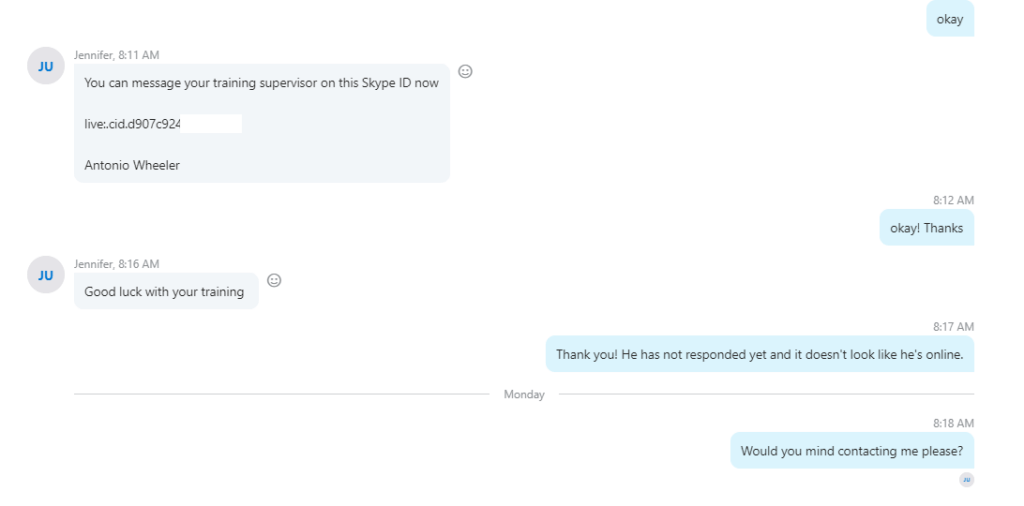Click Jennifer's JU avatar at 8:16 AM

click(x=46, y=275)
